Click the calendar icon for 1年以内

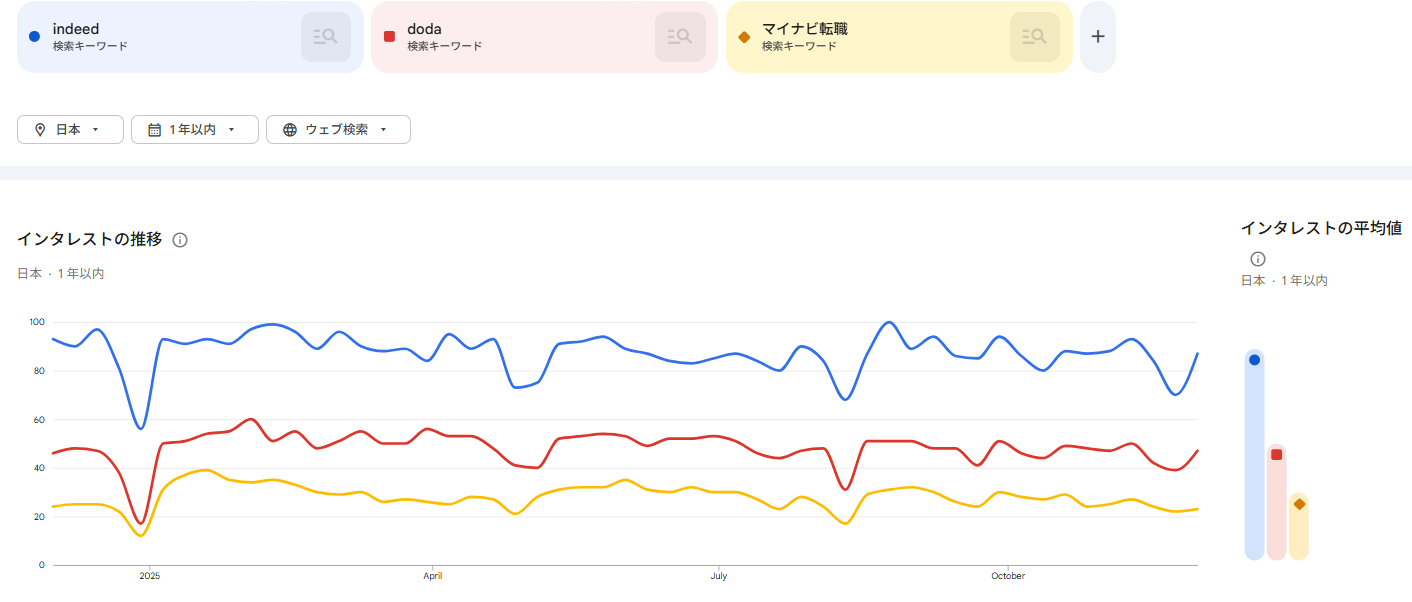point(154,130)
